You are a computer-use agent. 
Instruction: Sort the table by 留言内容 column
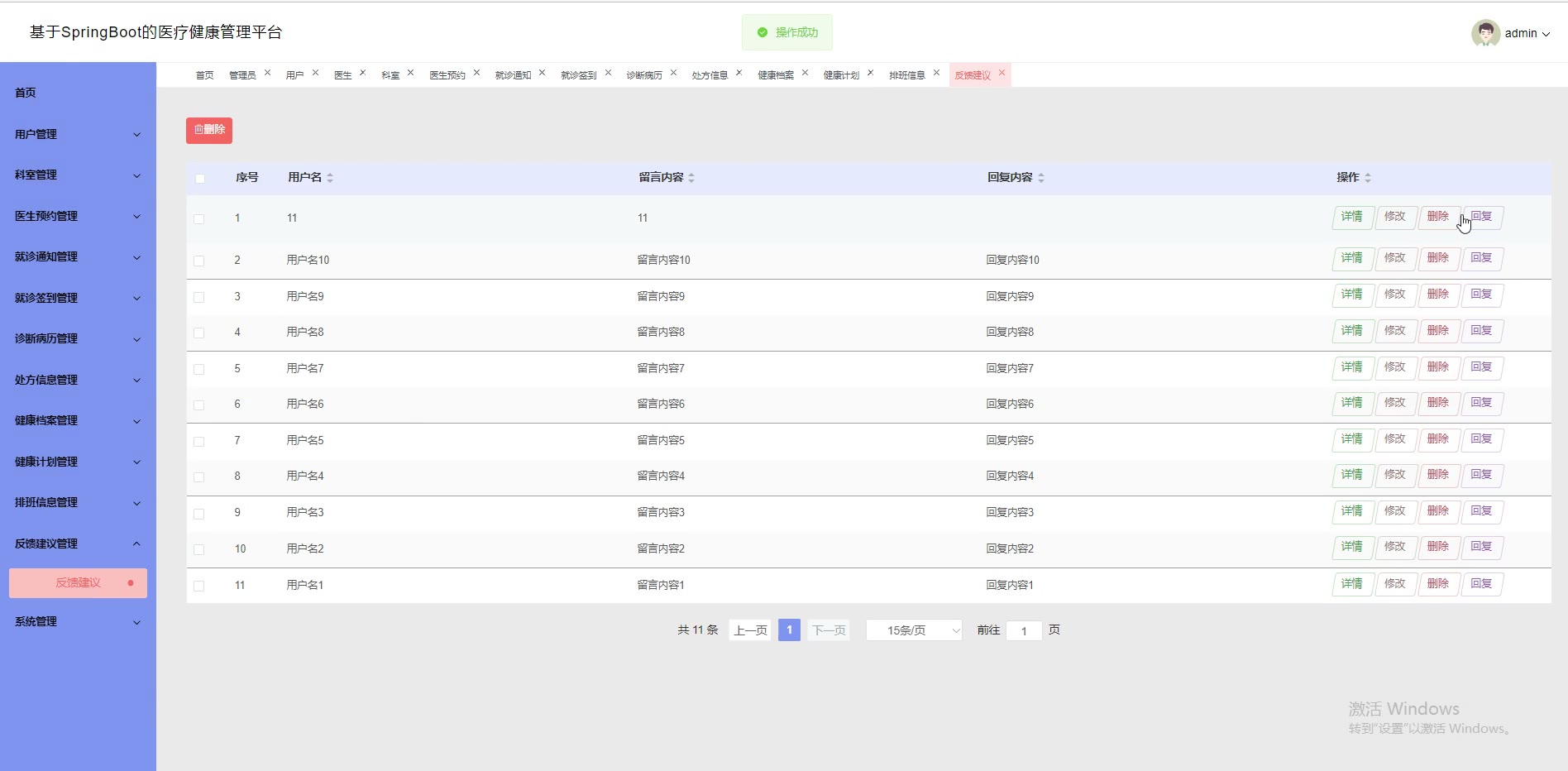691,178
